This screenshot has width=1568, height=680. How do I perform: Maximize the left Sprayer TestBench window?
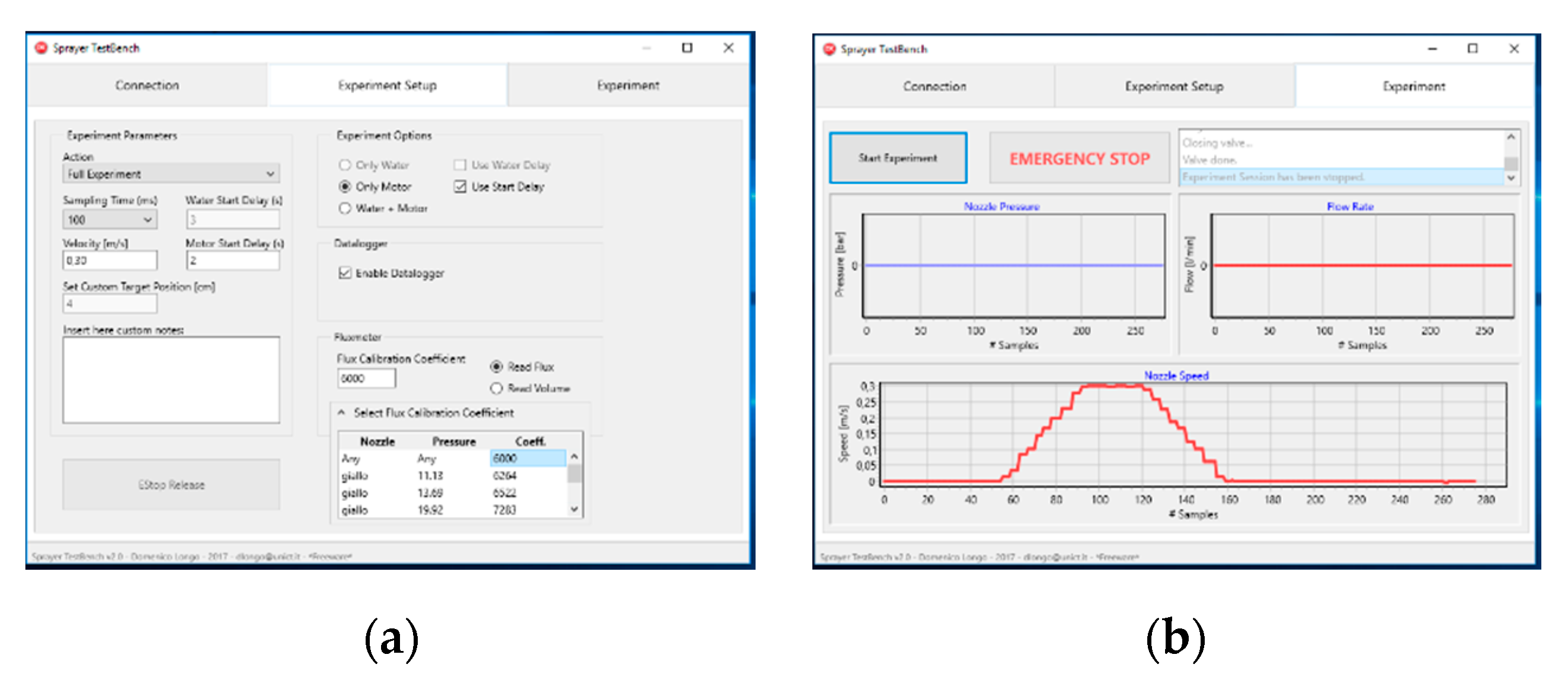click(x=687, y=48)
